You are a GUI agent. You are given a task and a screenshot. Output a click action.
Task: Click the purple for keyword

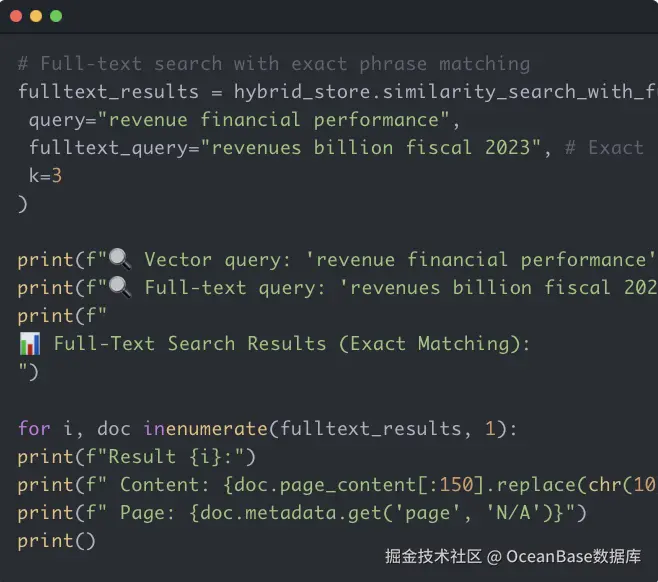click(33, 428)
